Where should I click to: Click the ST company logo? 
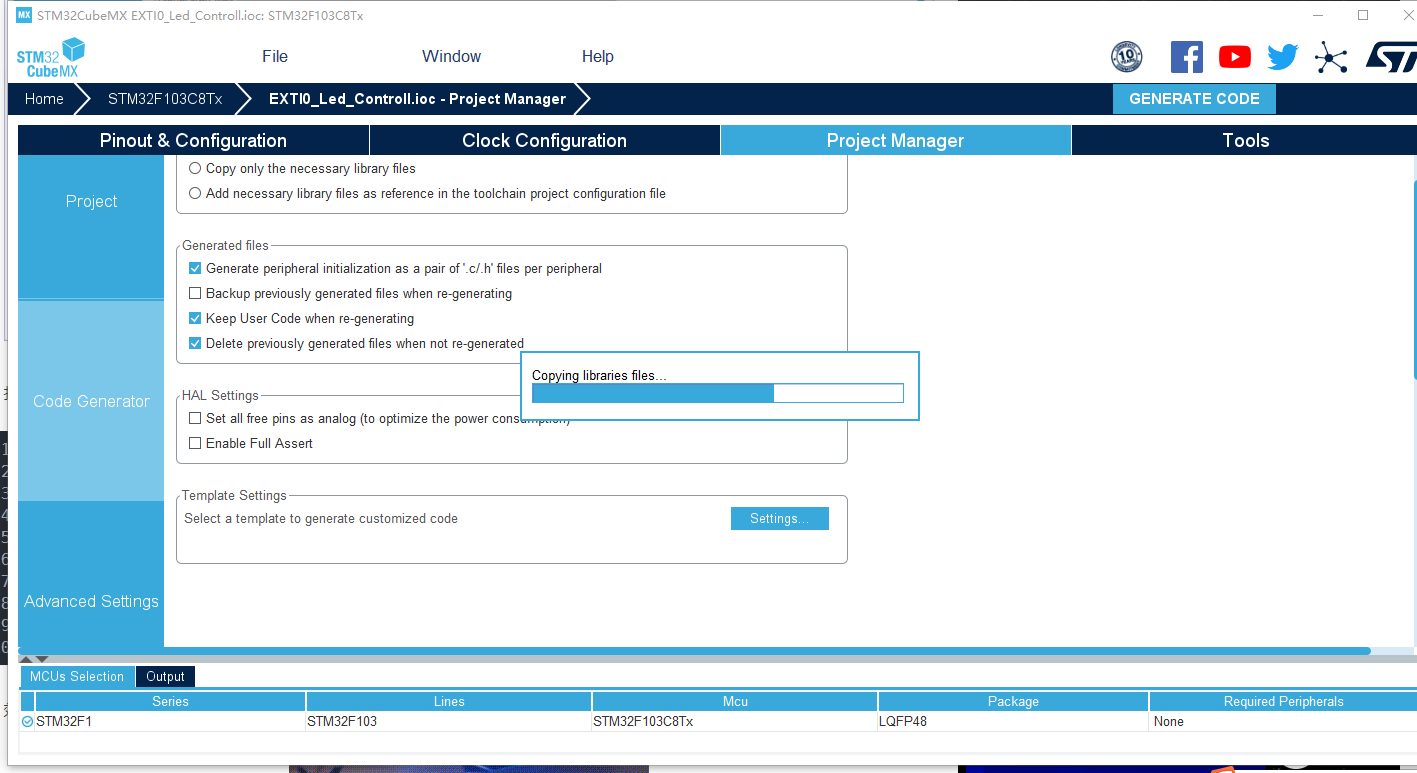(x=1391, y=57)
